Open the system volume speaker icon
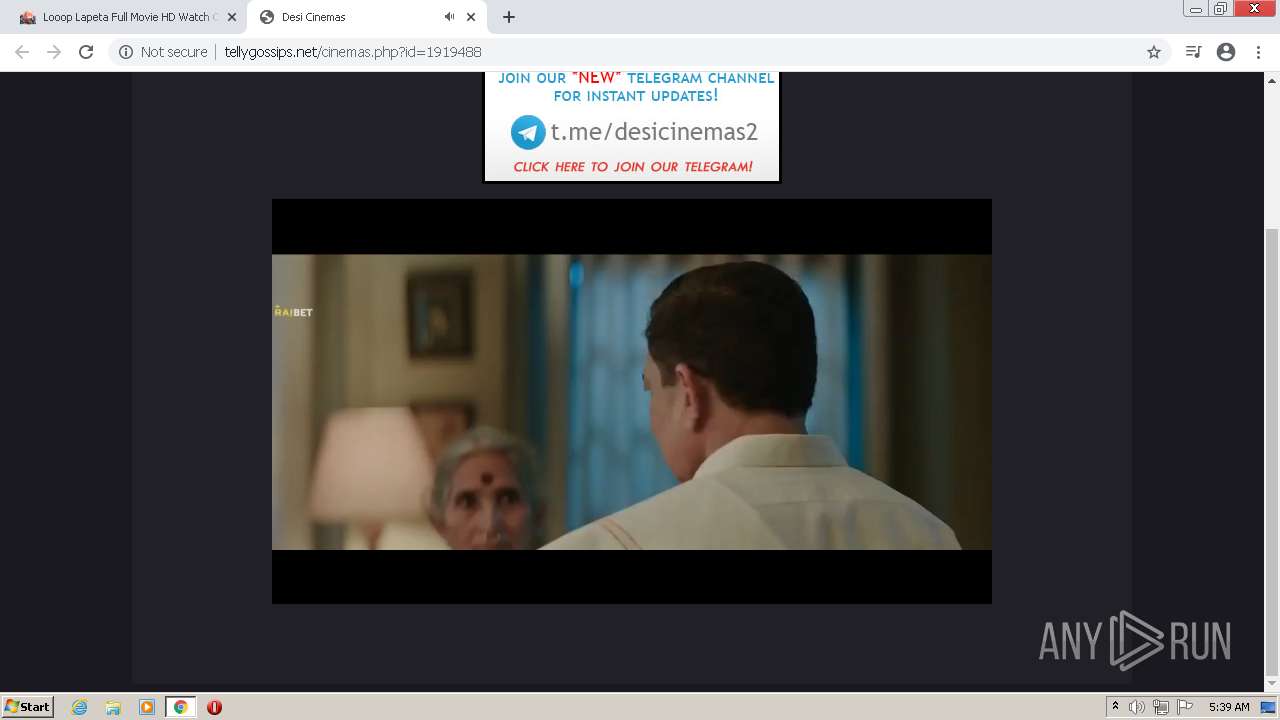The width and height of the screenshot is (1280, 720). coord(1137,707)
